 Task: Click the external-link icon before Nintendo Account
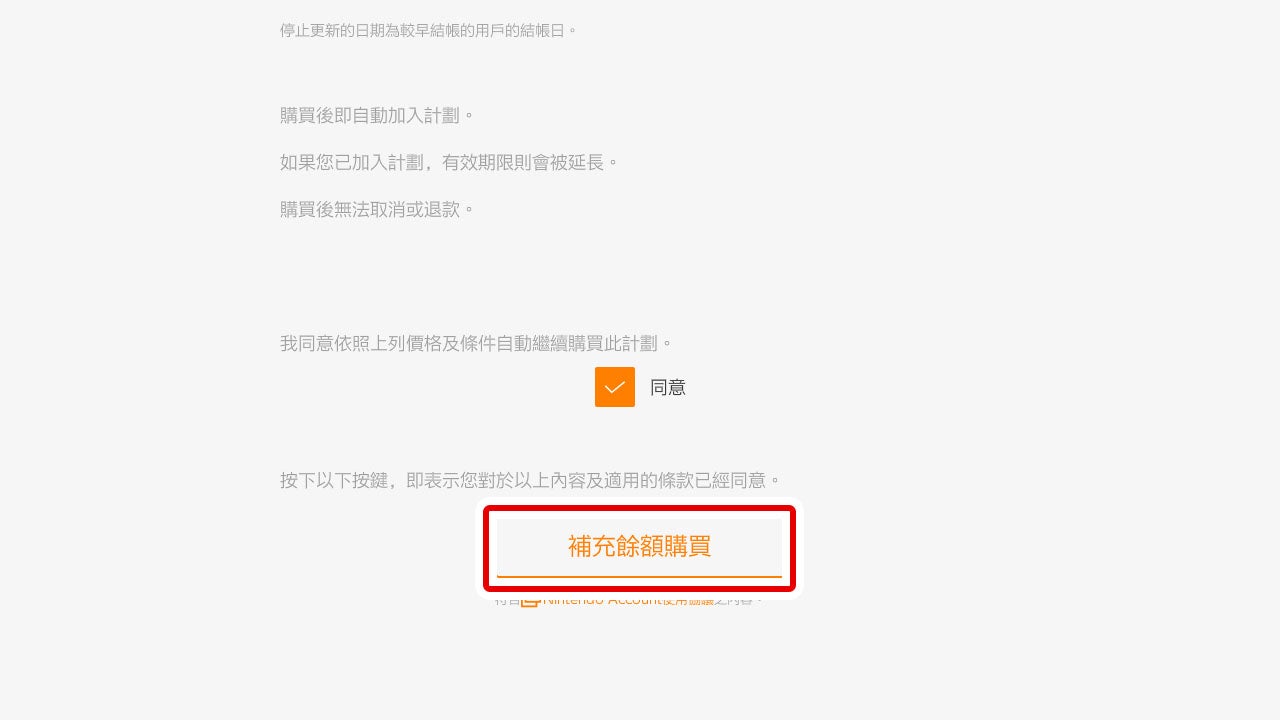(x=530, y=600)
